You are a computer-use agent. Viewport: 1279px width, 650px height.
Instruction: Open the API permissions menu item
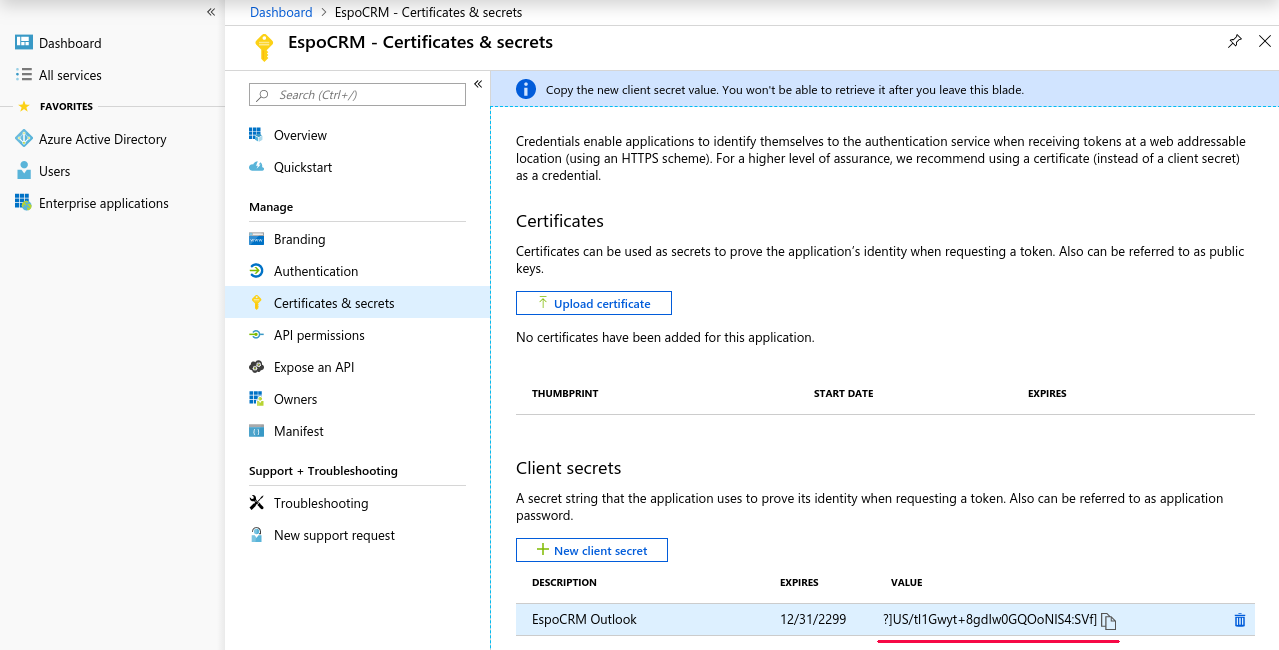click(x=318, y=335)
